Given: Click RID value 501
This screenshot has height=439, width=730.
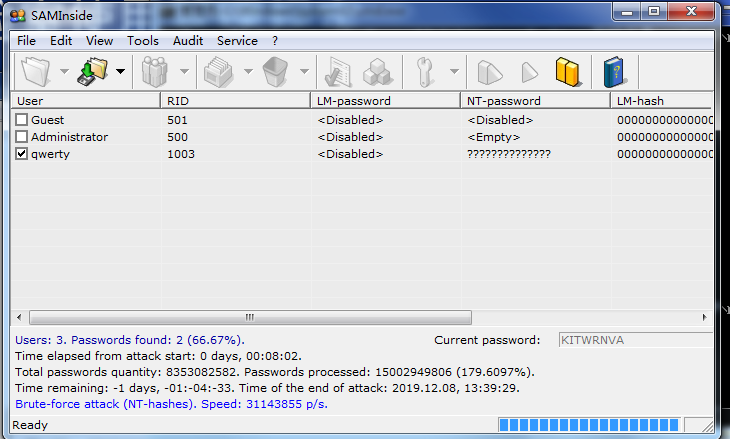Looking at the screenshot, I should point(177,120).
